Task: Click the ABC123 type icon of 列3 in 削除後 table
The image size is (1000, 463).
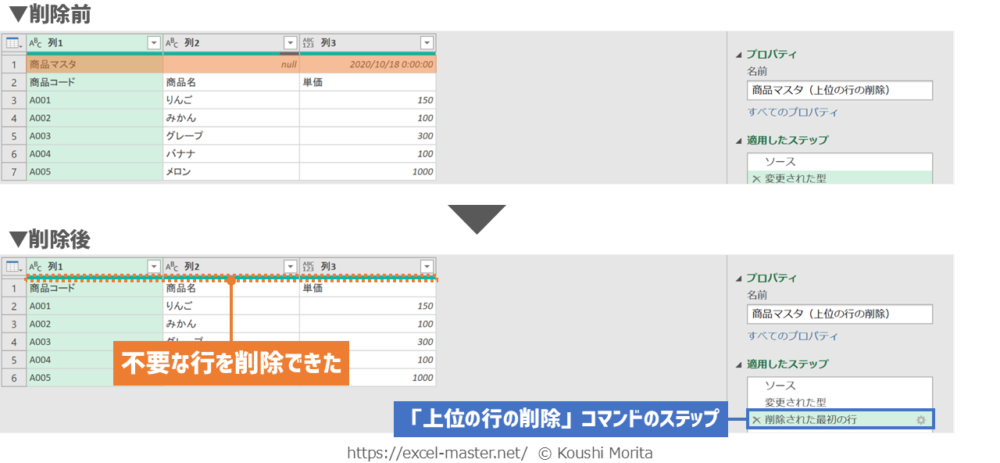Action: tap(307, 267)
